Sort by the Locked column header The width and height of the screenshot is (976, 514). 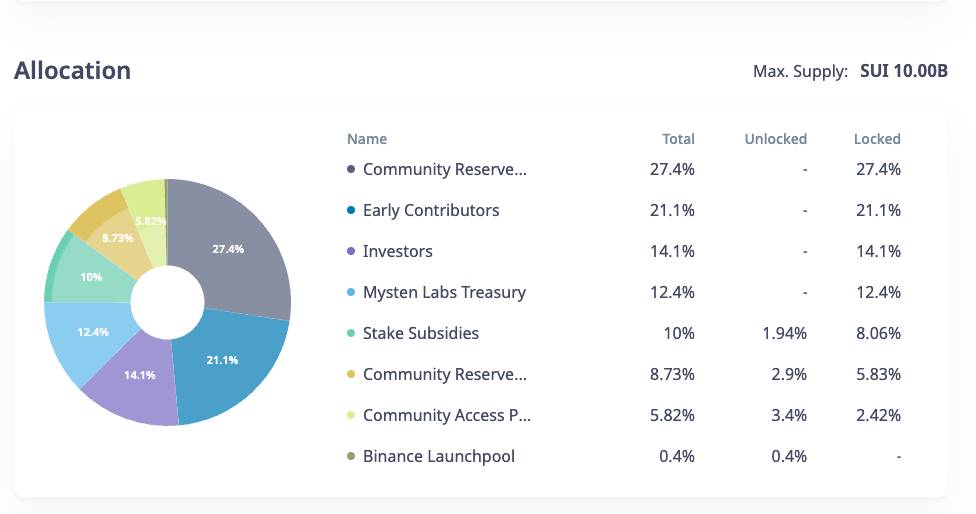877,139
